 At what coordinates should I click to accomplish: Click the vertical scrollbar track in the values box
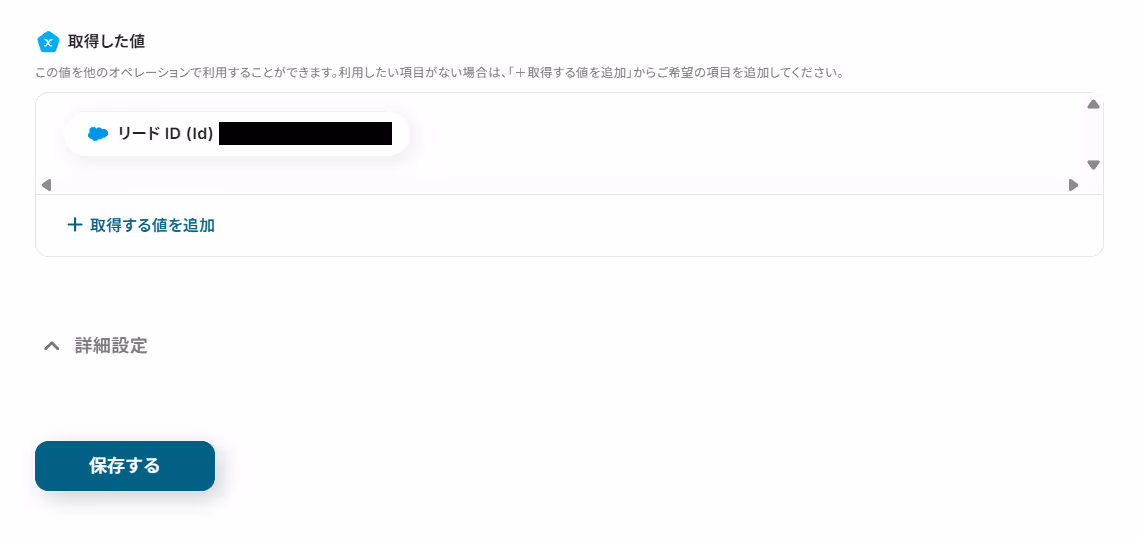(1093, 135)
